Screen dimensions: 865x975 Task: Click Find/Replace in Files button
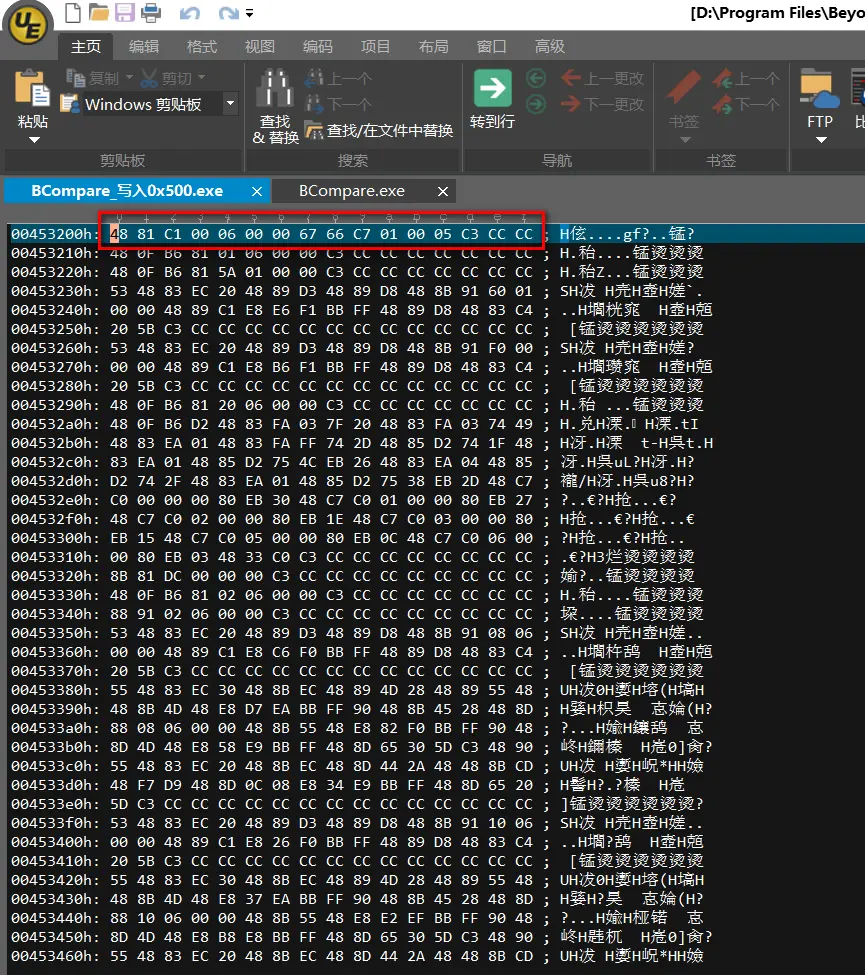(379, 130)
